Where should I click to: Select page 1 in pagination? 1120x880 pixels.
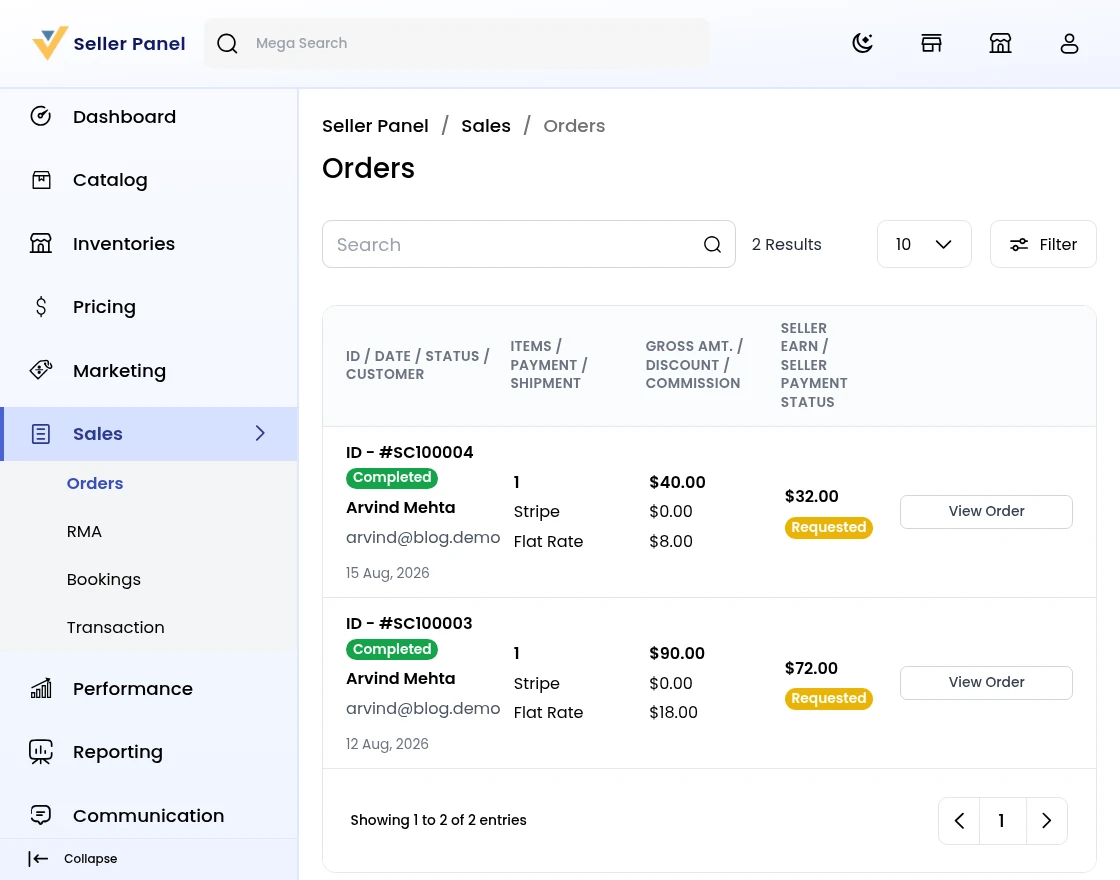[1001, 821]
